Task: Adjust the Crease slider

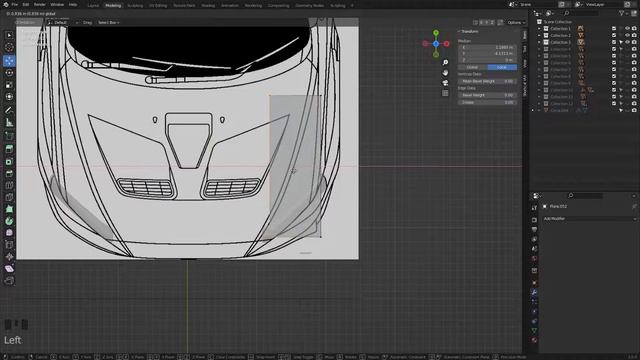Action: coord(487,102)
